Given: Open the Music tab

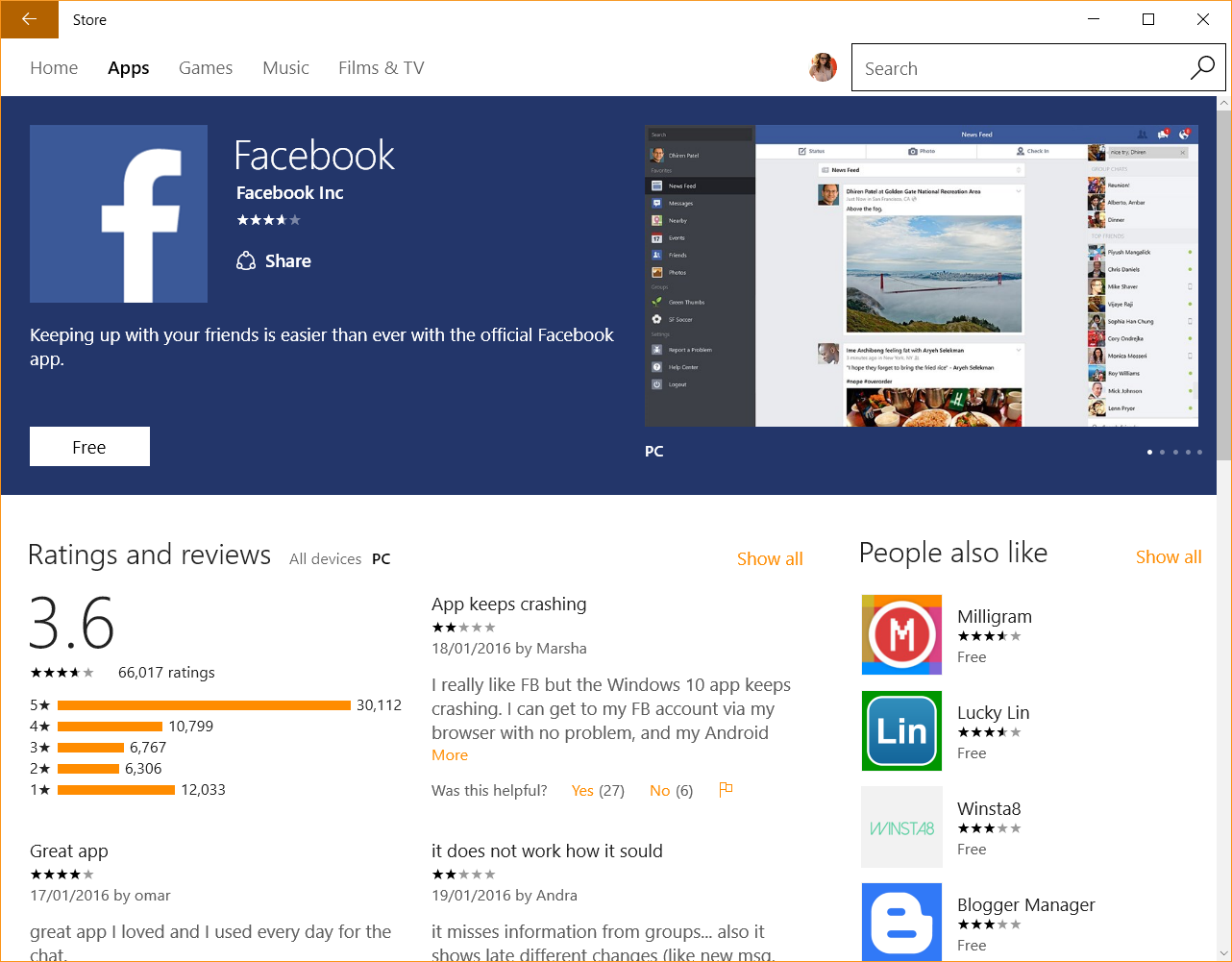Looking at the screenshot, I should point(285,67).
